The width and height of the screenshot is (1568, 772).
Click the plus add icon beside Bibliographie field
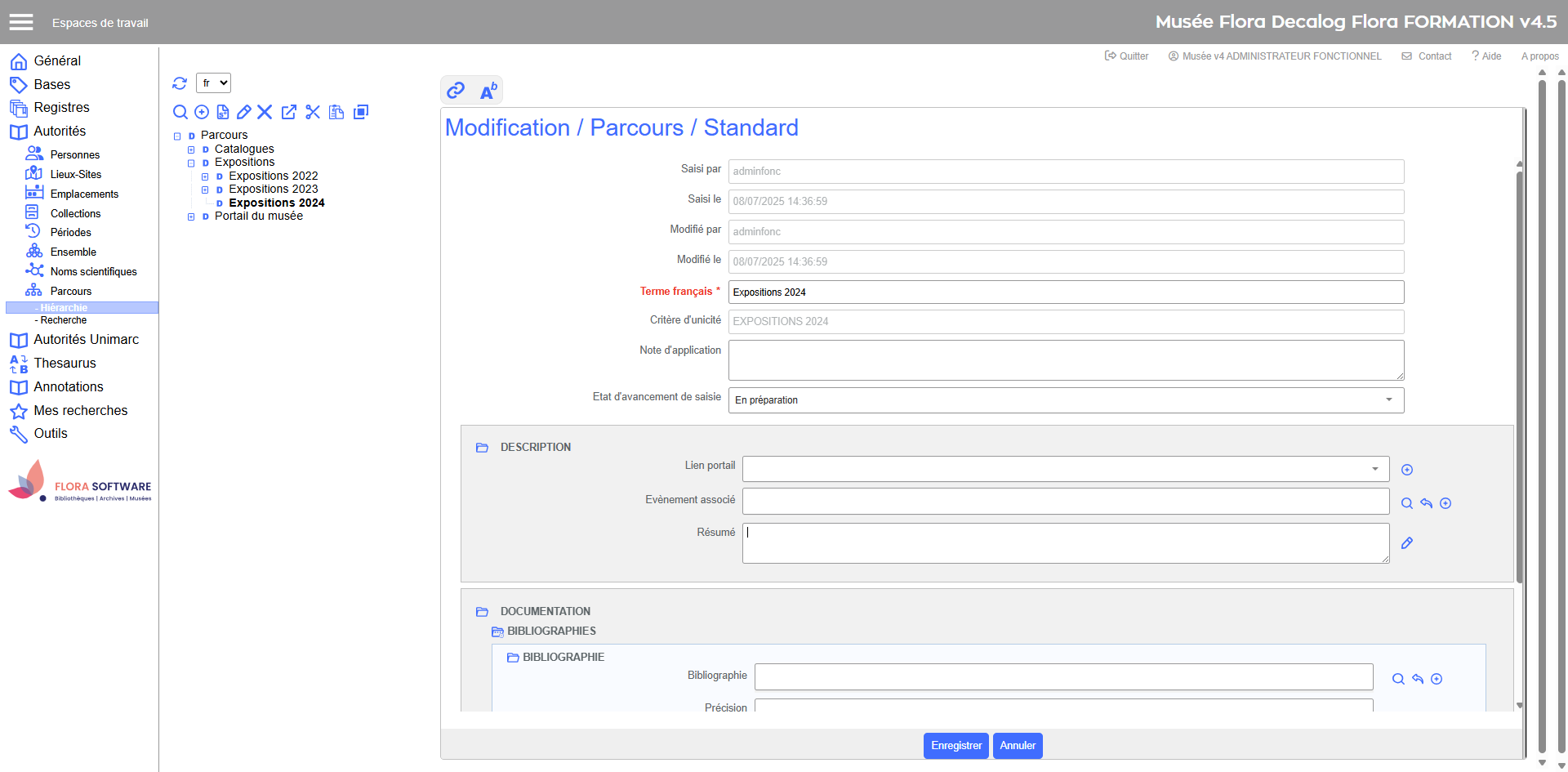1437,679
